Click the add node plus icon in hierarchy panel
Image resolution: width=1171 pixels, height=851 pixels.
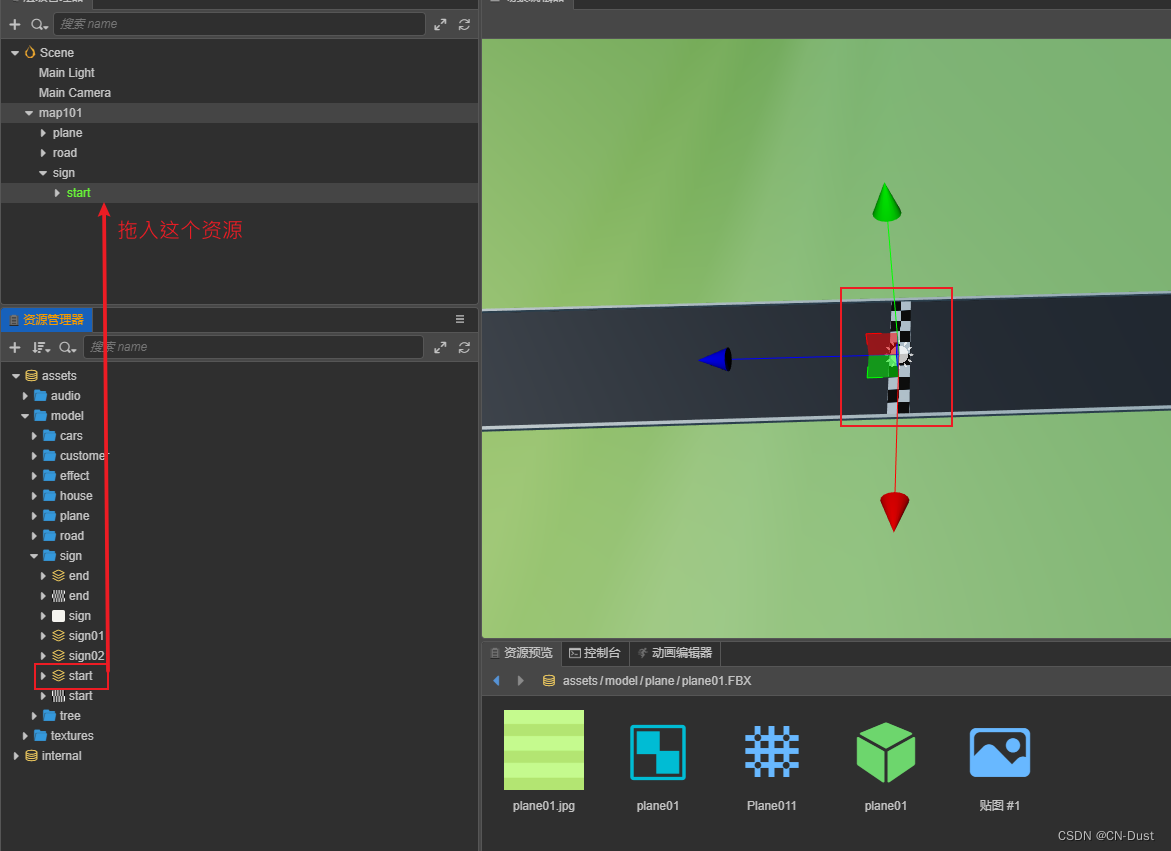pos(15,25)
